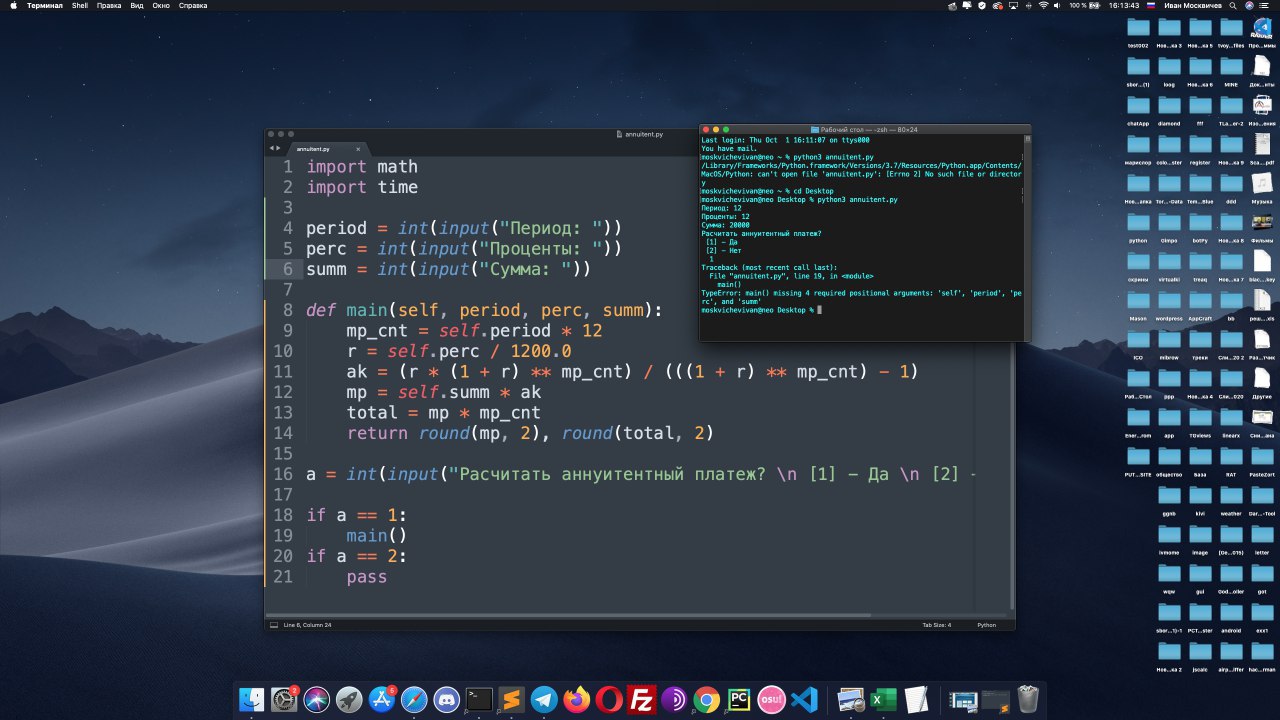The width and height of the screenshot is (1280, 720).
Task: Launch osu! from the dock
Action: pyautogui.click(x=771, y=699)
